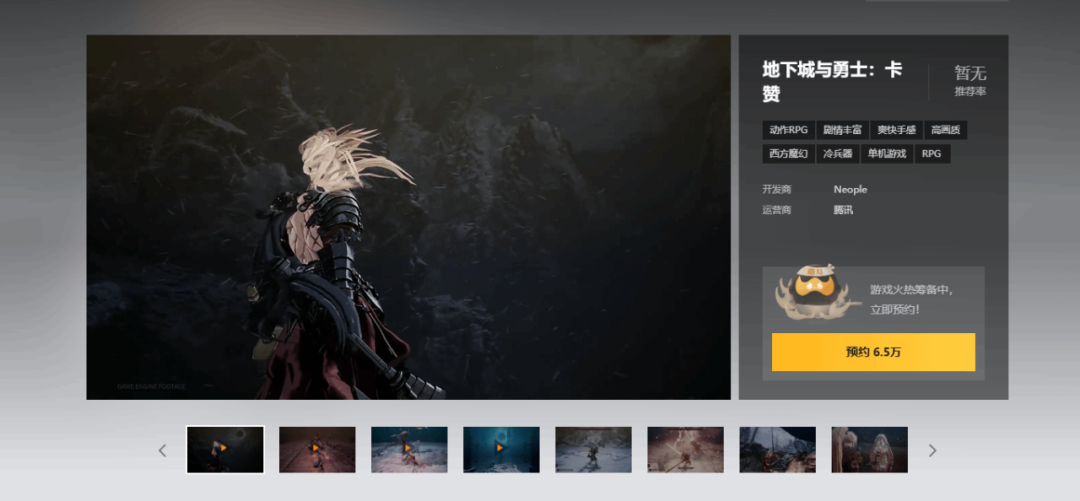This screenshot has height=501, width=1080.
Task: Click the 运营商 label
Action: [x=777, y=210]
